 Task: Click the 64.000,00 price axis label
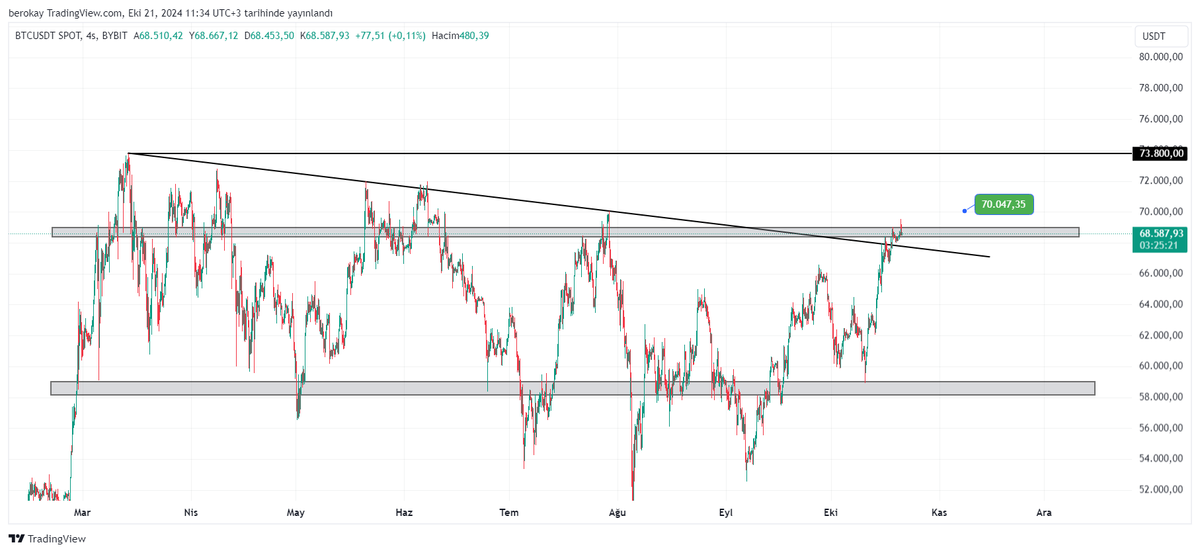pyautogui.click(x=1161, y=304)
